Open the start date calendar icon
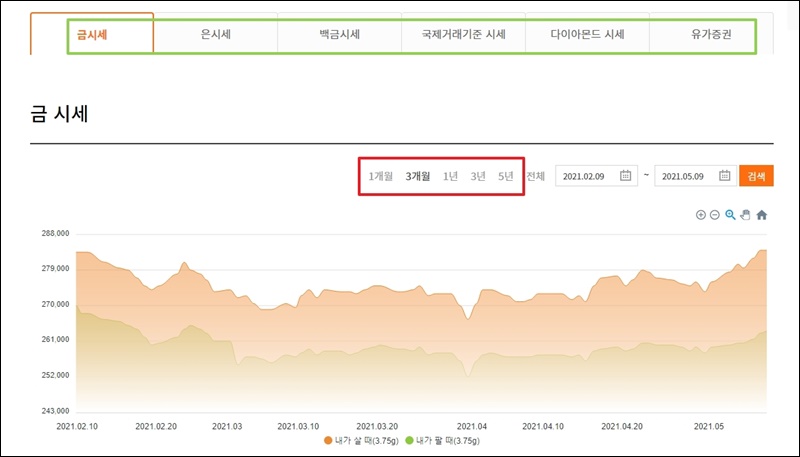 click(x=626, y=175)
